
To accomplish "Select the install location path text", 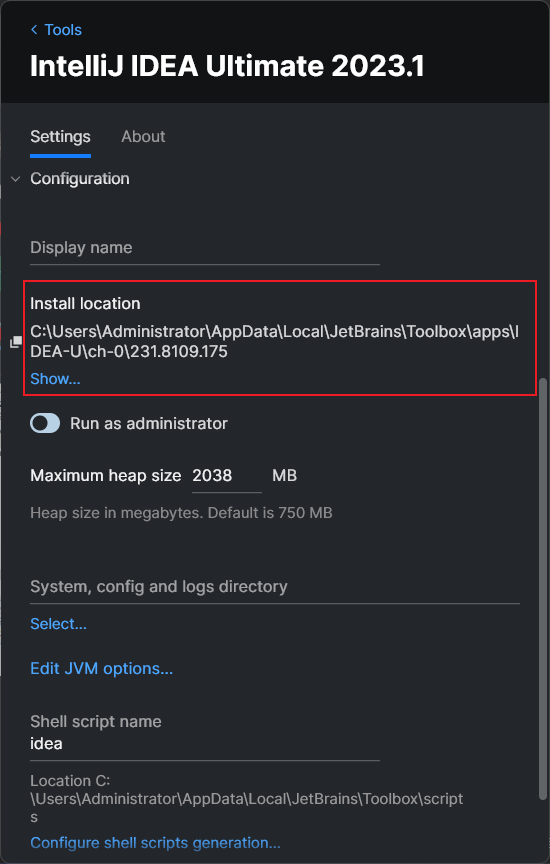I will (274, 342).
